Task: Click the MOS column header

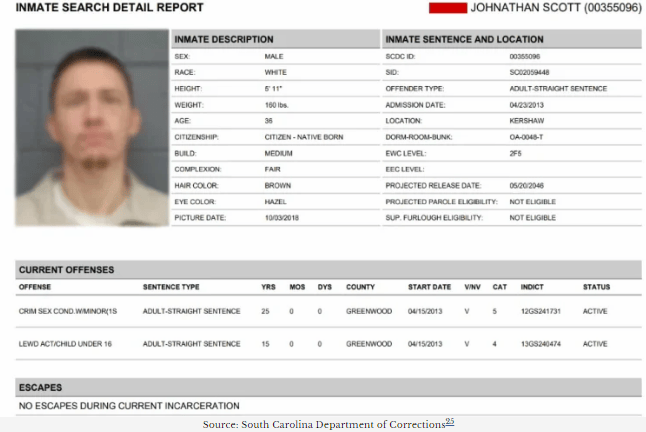Action: point(297,287)
